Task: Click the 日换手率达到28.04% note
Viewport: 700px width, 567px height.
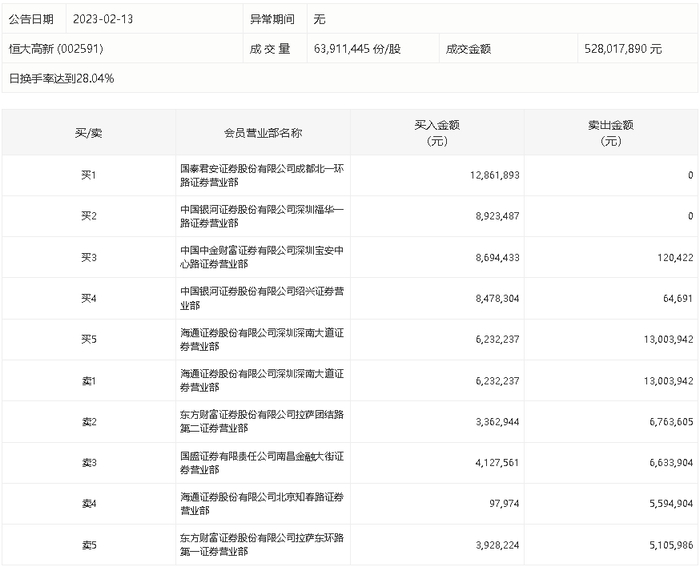Action: pyautogui.click(x=62, y=79)
